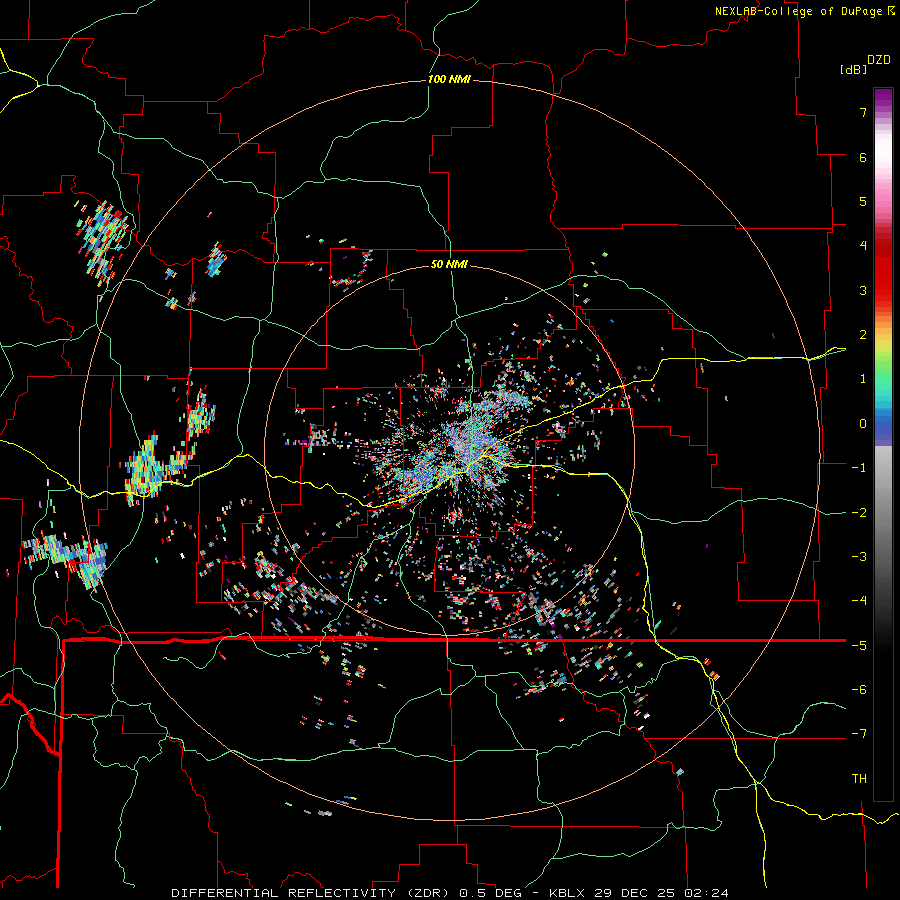Click the 5 value on color scale
Screen dimensions: 900x900
(863, 201)
